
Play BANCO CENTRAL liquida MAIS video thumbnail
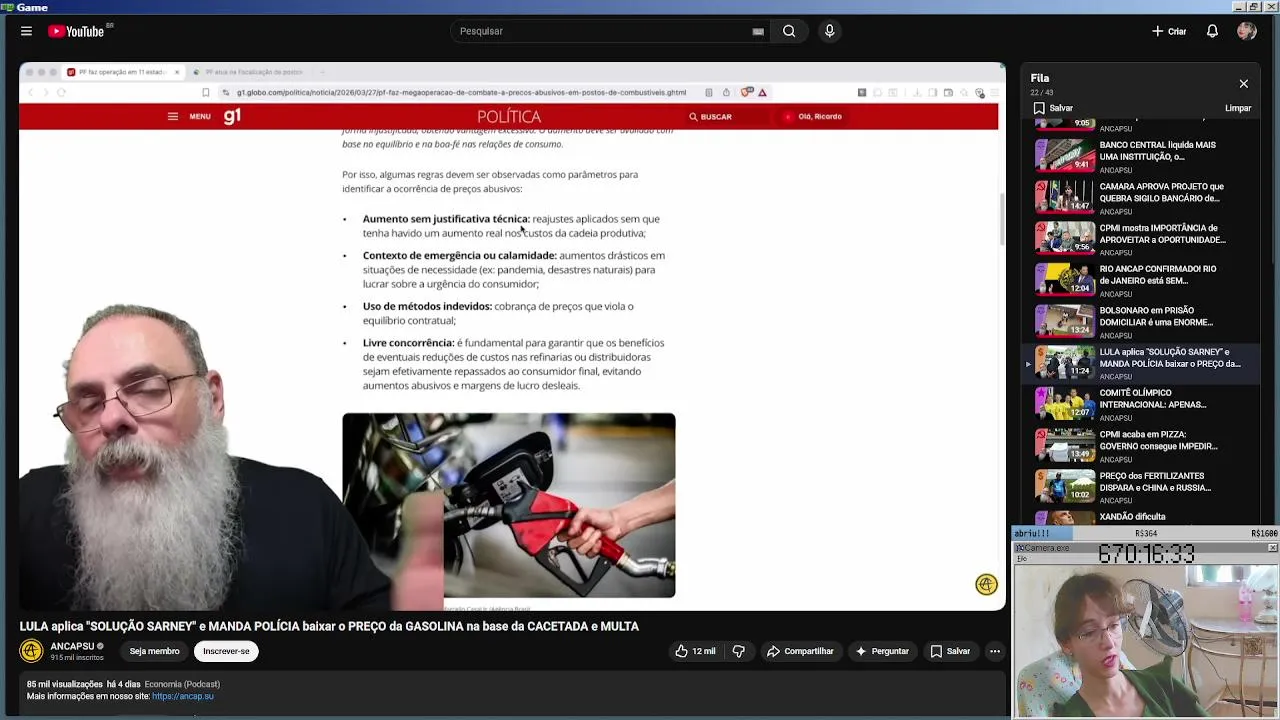pos(1064,155)
